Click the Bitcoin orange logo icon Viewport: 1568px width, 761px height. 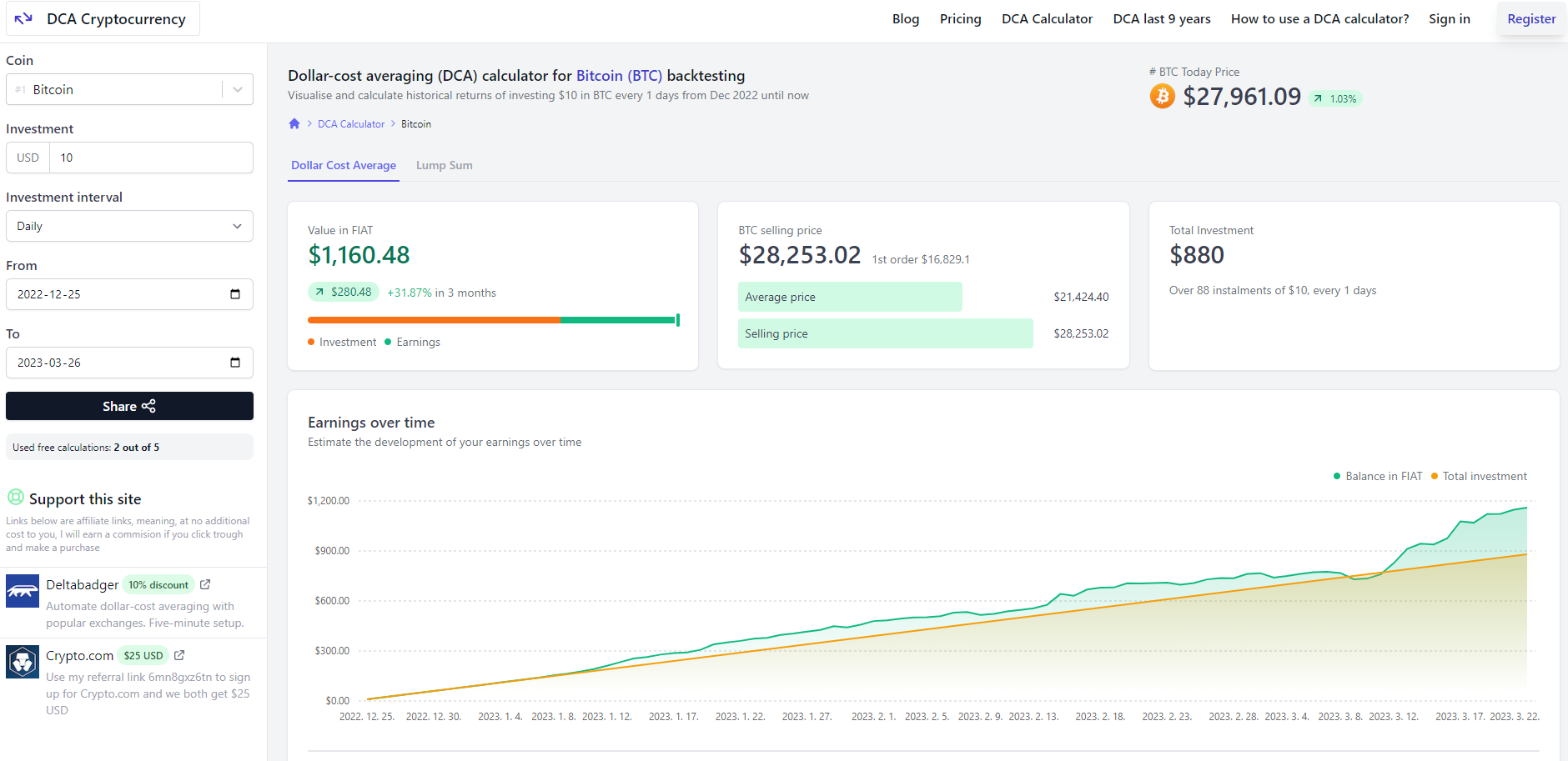tap(1162, 97)
